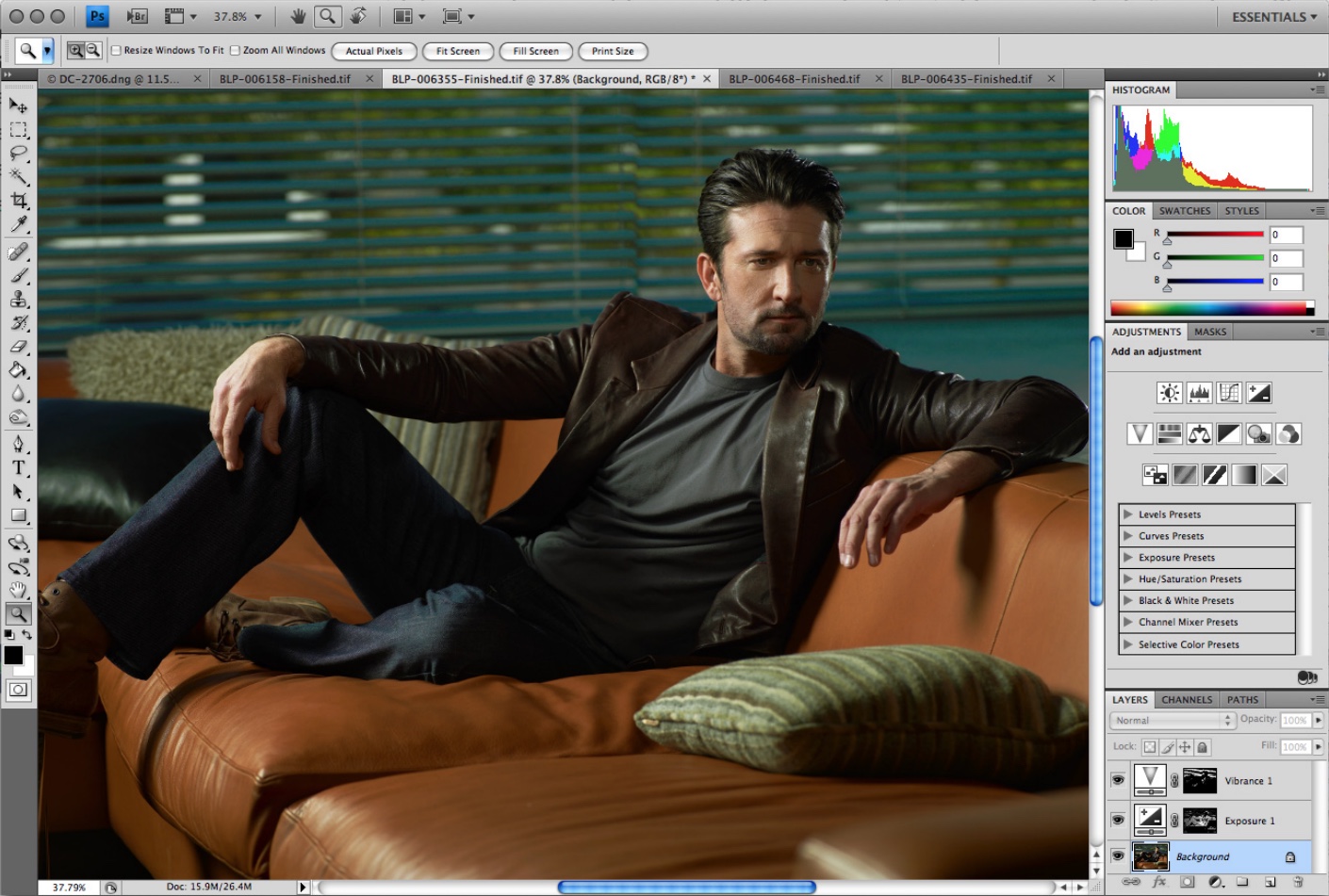Enable Zoom All Windows checkbox
1329x896 pixels.
click(x=235, y=51)
